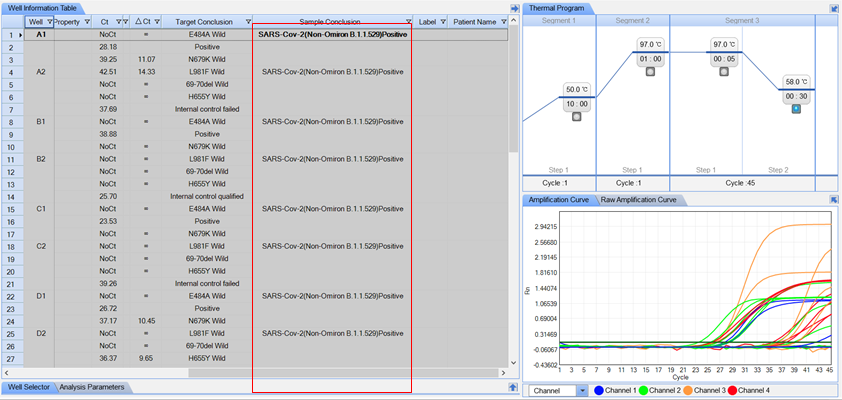Image resolution: width=842 pixels, height=400 pixels.
Task: Click the 97.0 °C label in Segment 2
Action: (651, 45)
